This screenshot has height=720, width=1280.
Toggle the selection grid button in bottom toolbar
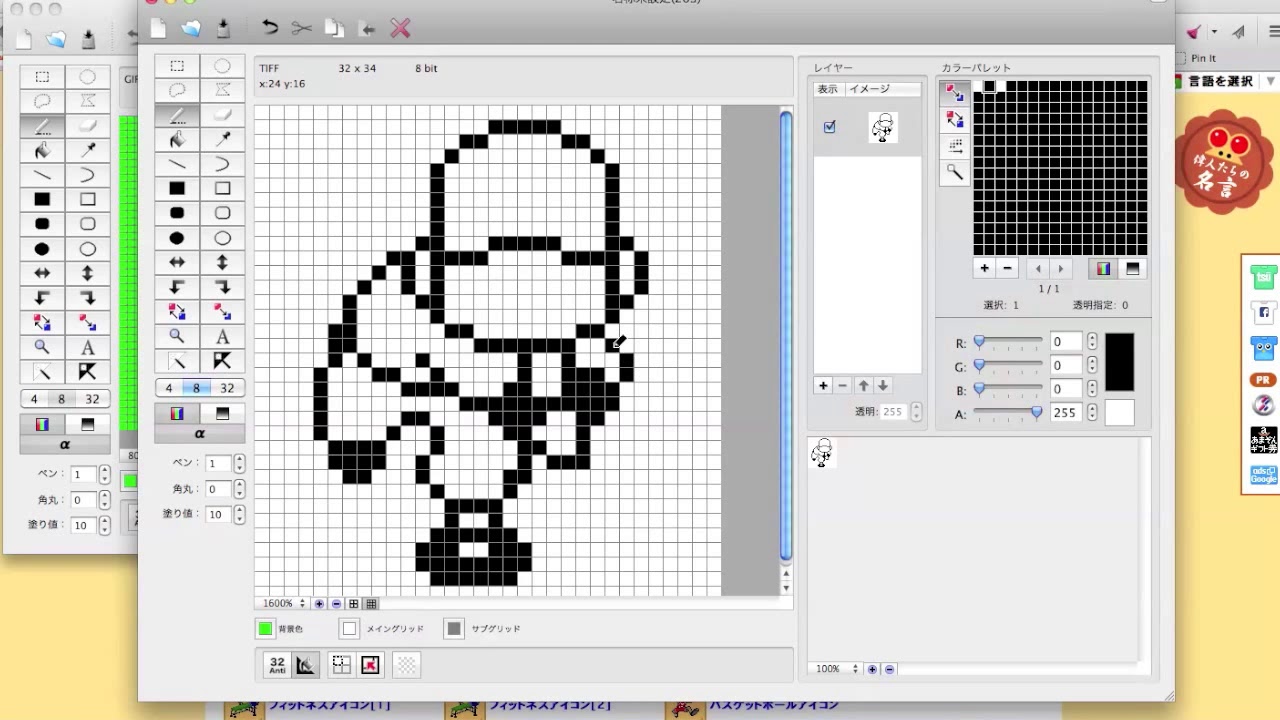pos(341,665)
